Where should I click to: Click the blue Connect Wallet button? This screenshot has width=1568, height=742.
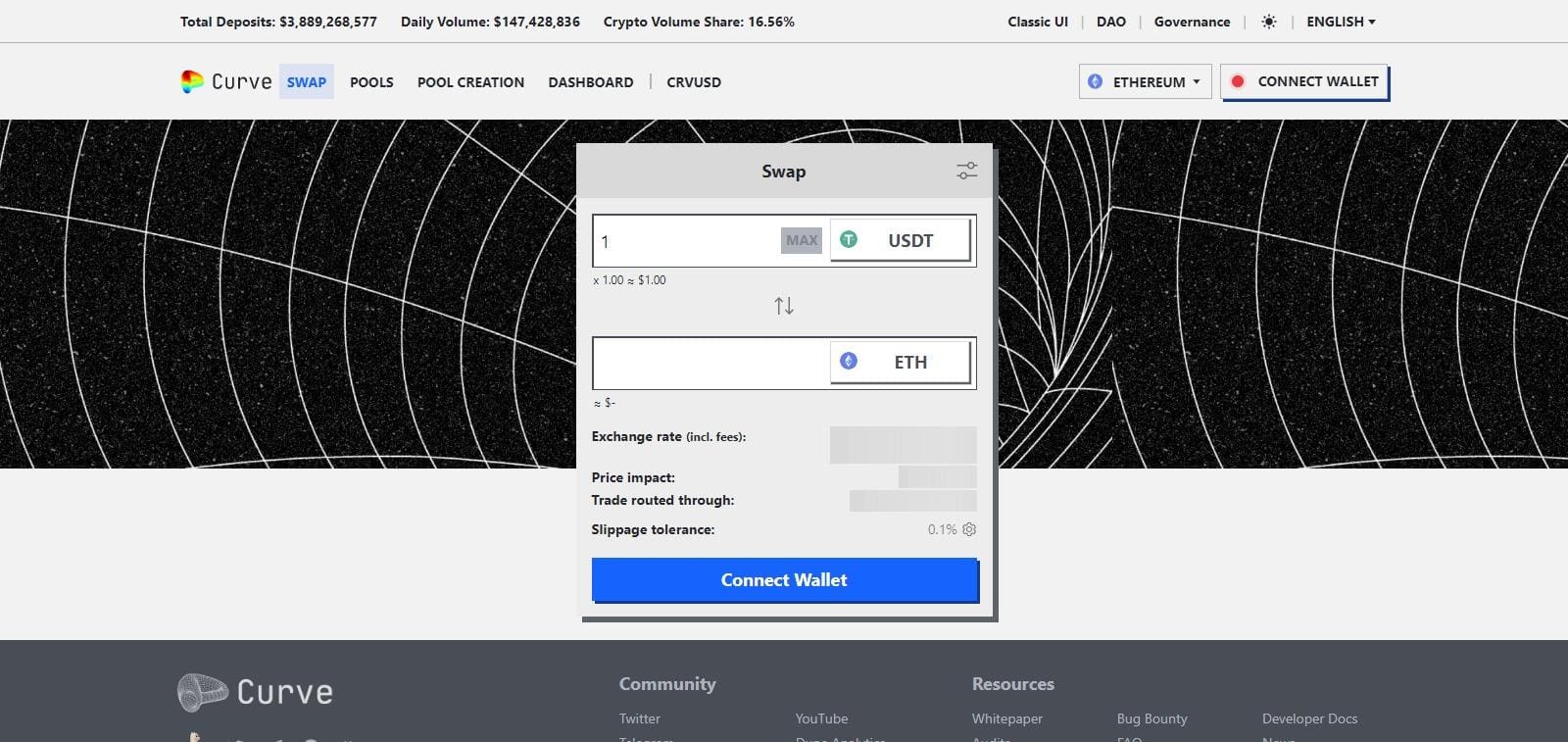[784, 579]
